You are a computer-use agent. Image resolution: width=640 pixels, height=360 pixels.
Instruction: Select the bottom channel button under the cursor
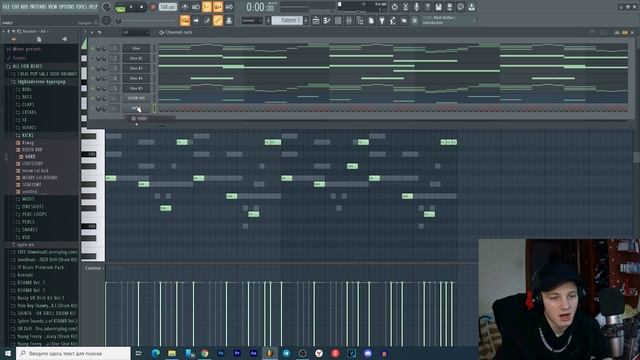click(x=136, y=108)
